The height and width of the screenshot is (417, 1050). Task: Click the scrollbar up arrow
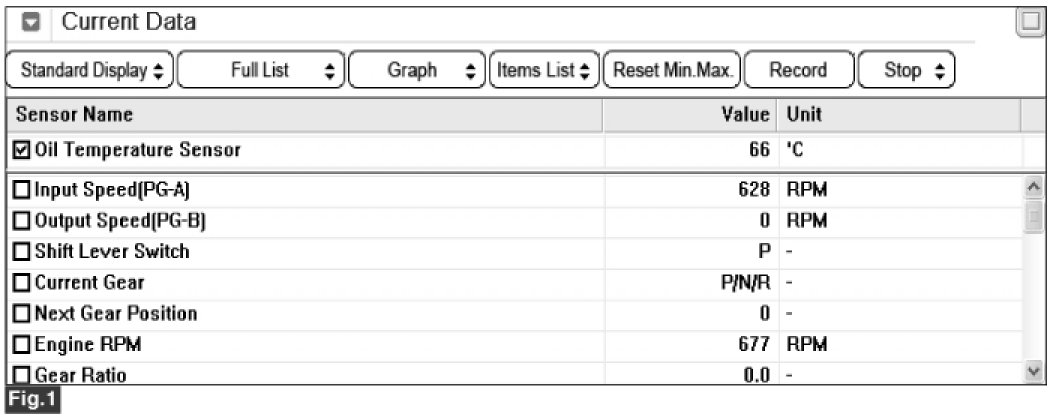tap(1035, 187)
